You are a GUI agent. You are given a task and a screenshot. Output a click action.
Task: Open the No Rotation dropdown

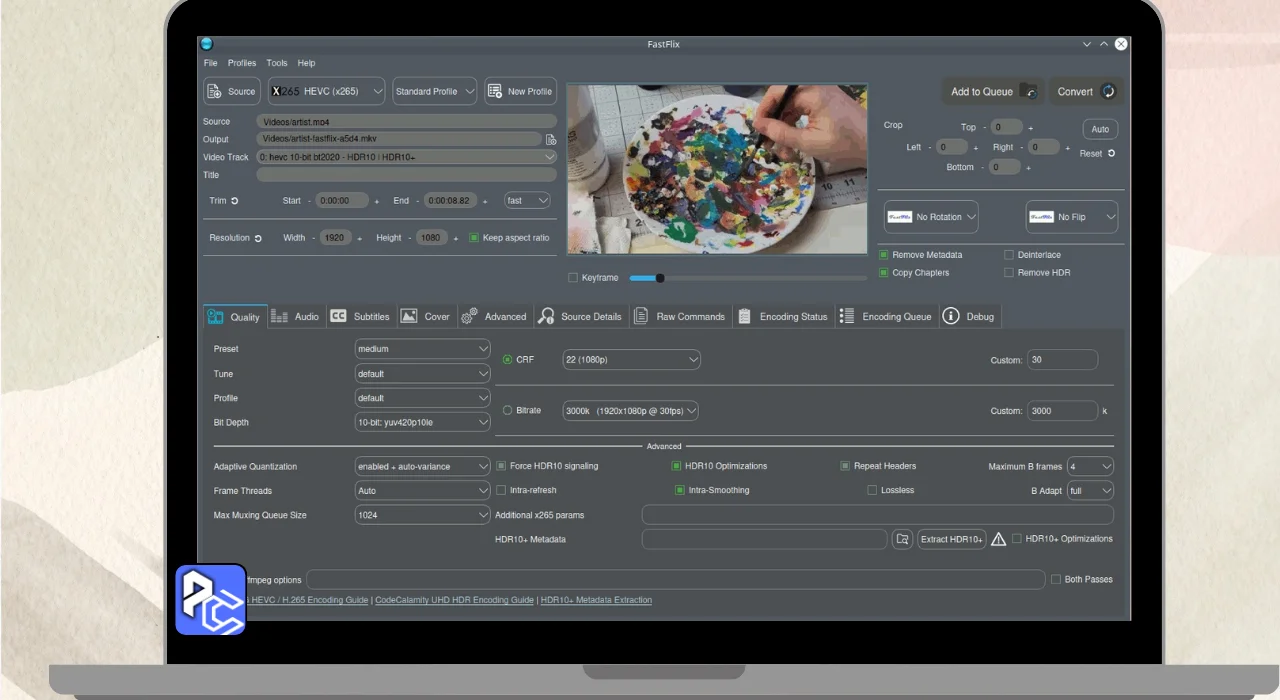[931, 217]
